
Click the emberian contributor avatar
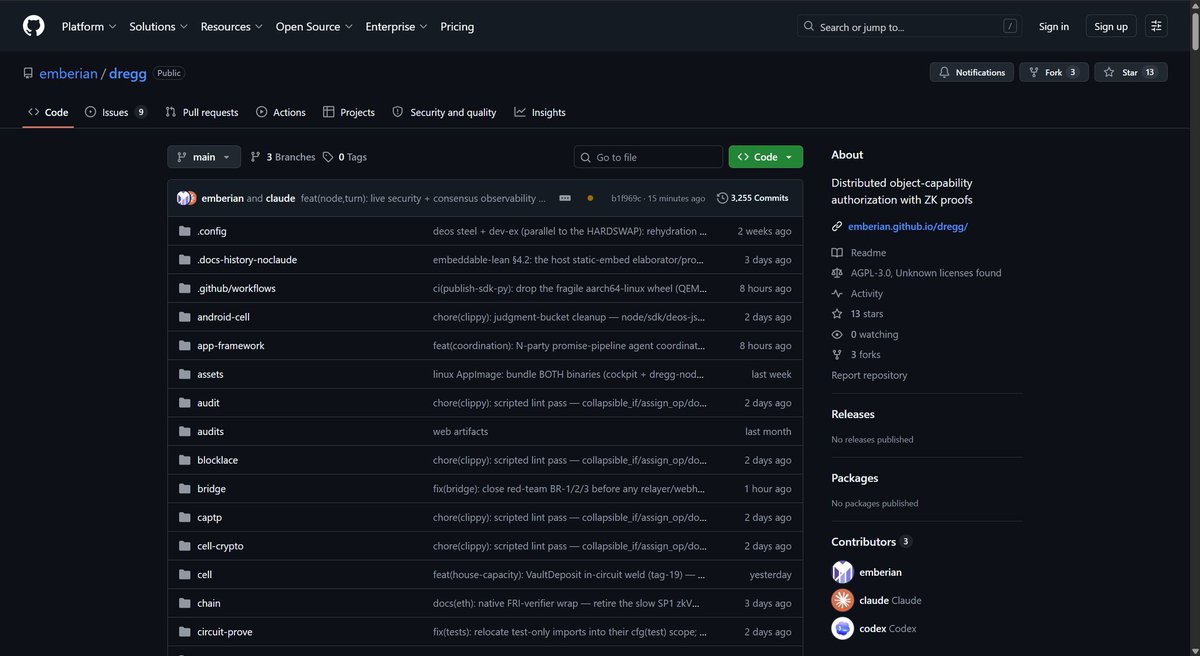[843, 572]
